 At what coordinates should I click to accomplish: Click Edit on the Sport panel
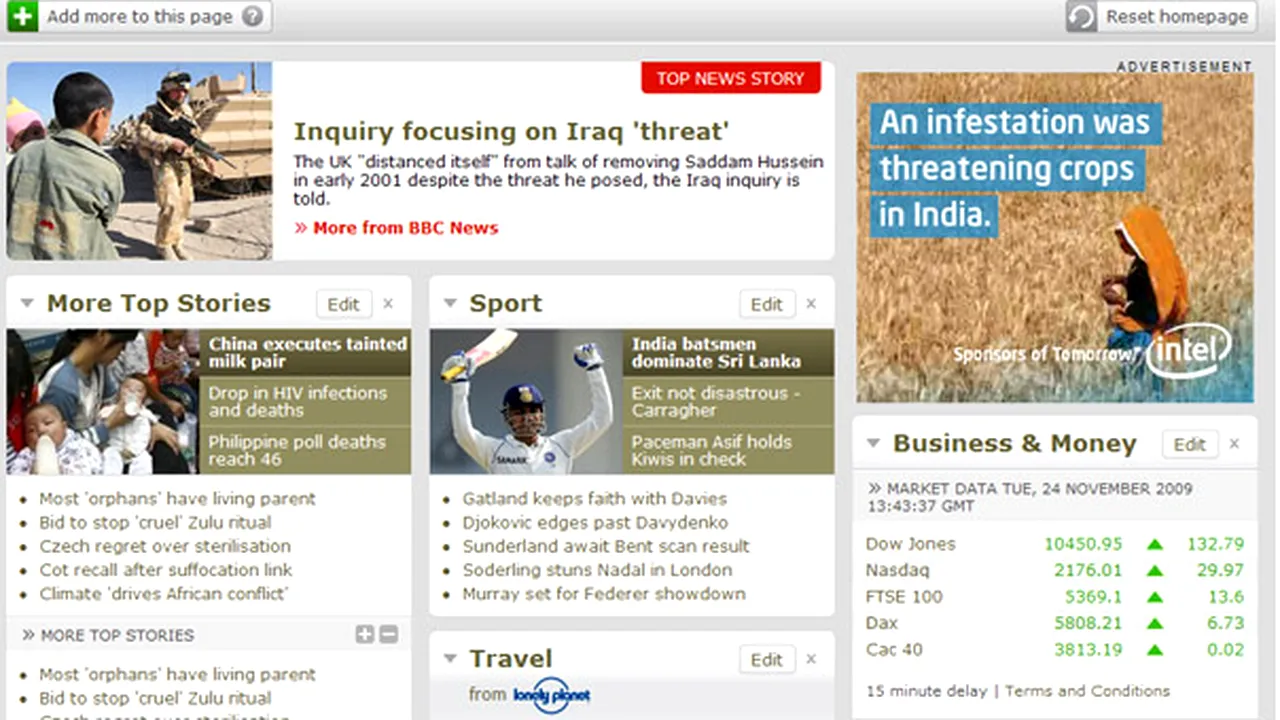coord(766,304)
